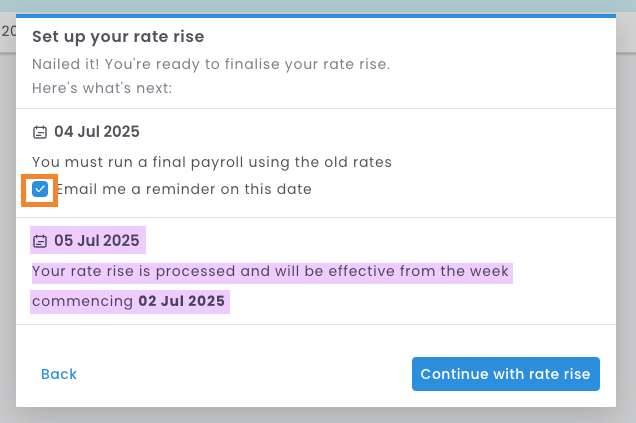Click the blue progress bar atop the dialog
The image size is (636, 423).
(x=316, y=16)
